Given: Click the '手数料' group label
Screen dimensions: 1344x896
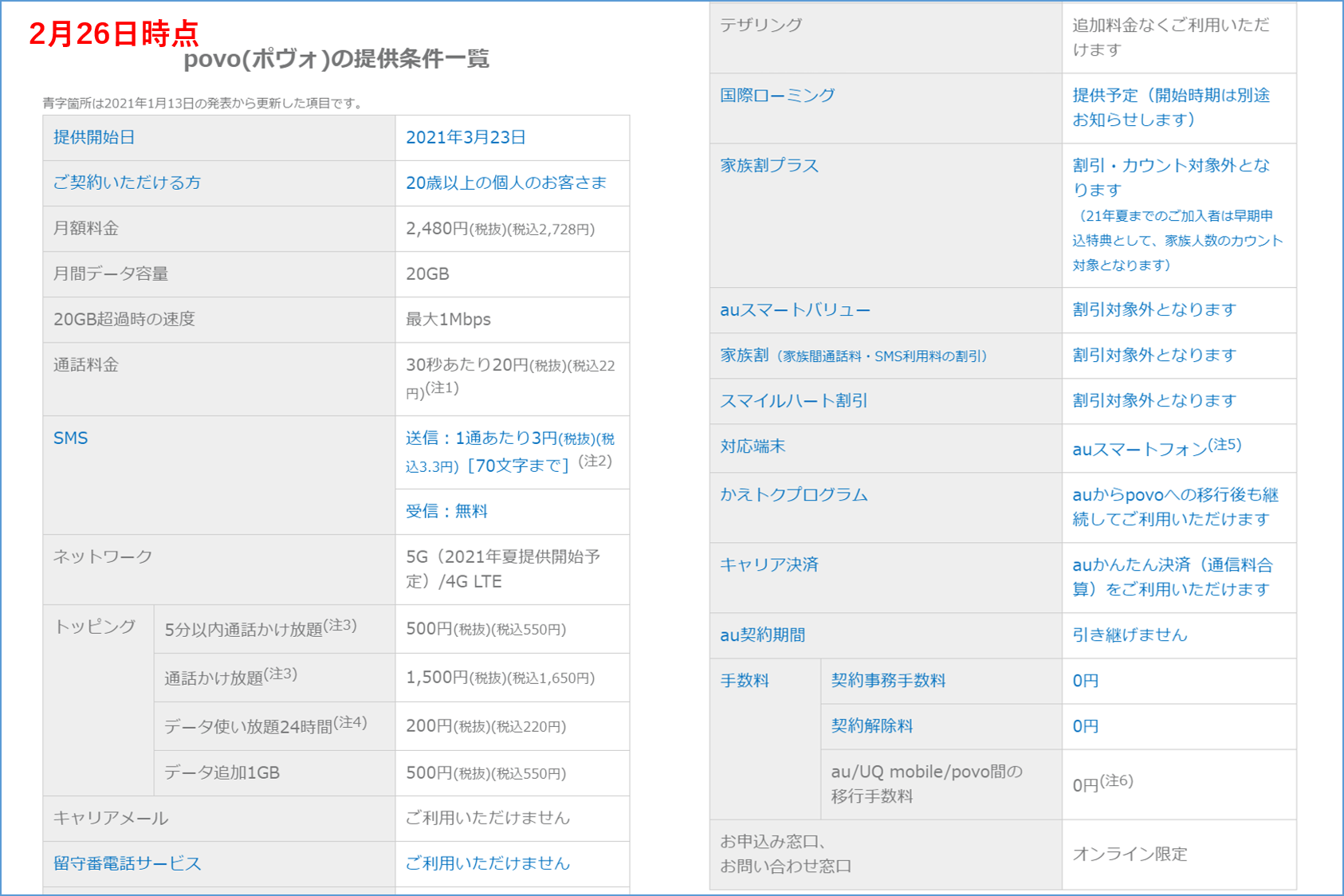Looking at the screenshot, I should tap(745, 681).
